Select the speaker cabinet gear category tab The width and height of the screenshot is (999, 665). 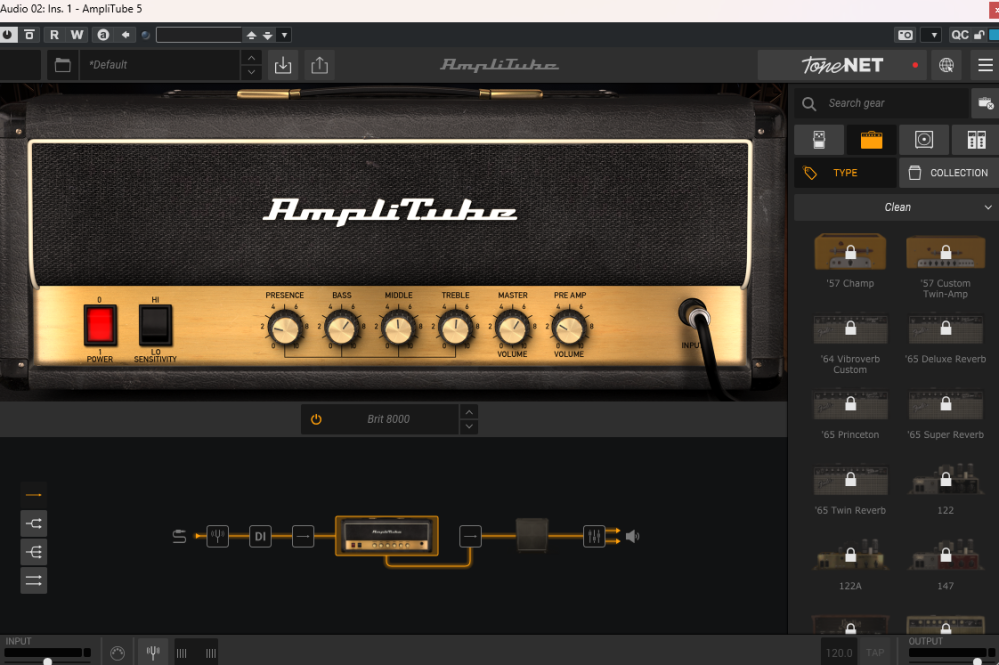pos(924,139)
